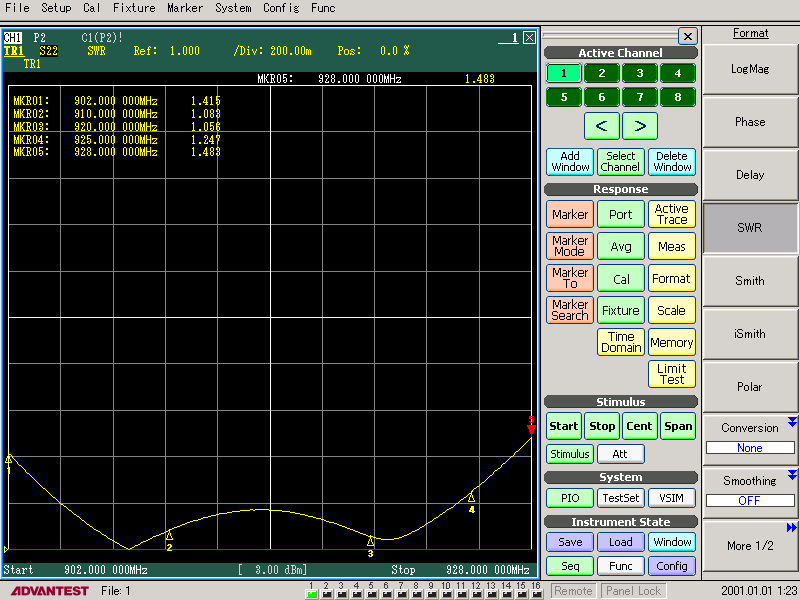Select active channel 1
Screen dimensions: 800x600
(x=564, y=73)
